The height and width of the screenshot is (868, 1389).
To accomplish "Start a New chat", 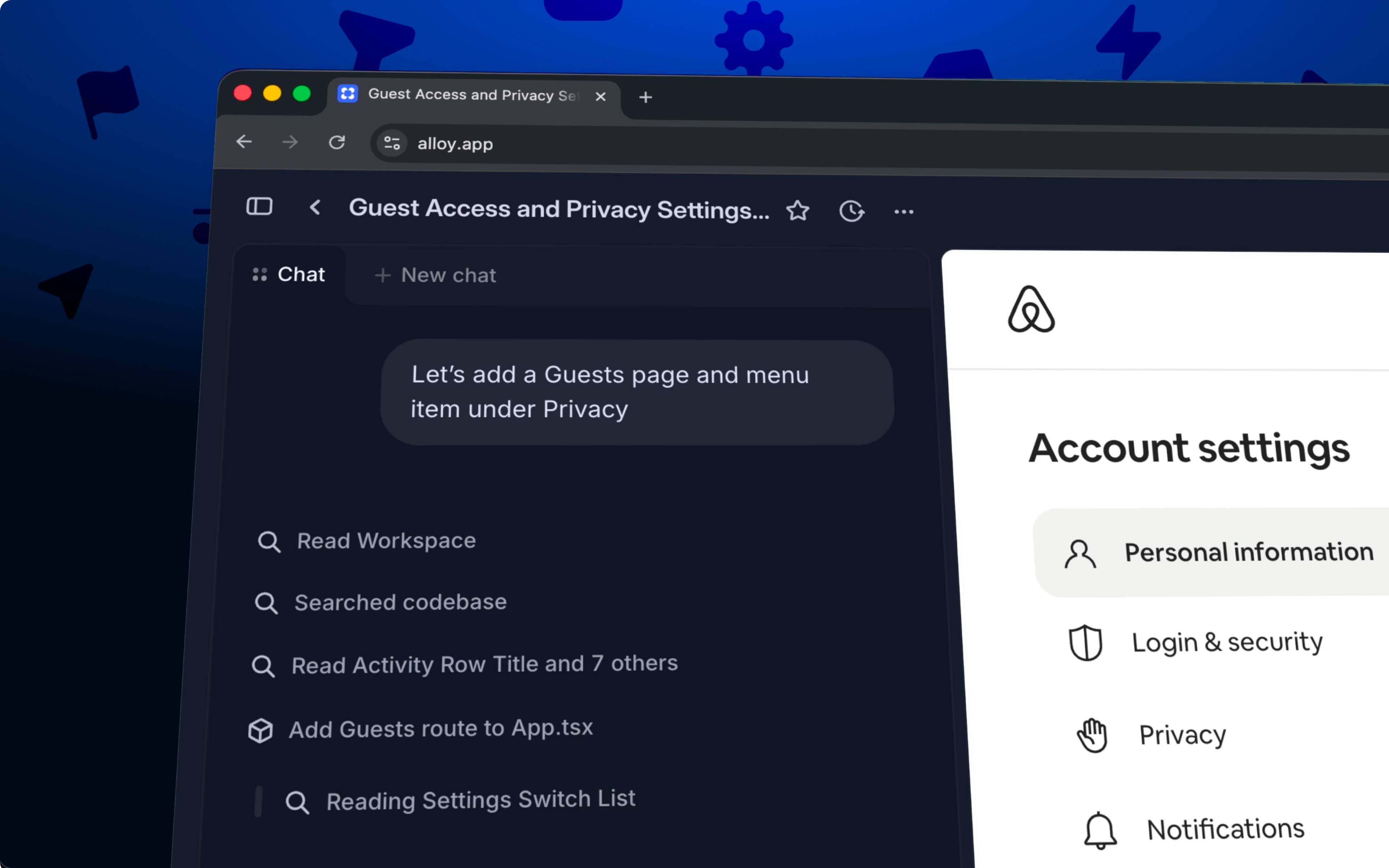I will coord(436,276).
